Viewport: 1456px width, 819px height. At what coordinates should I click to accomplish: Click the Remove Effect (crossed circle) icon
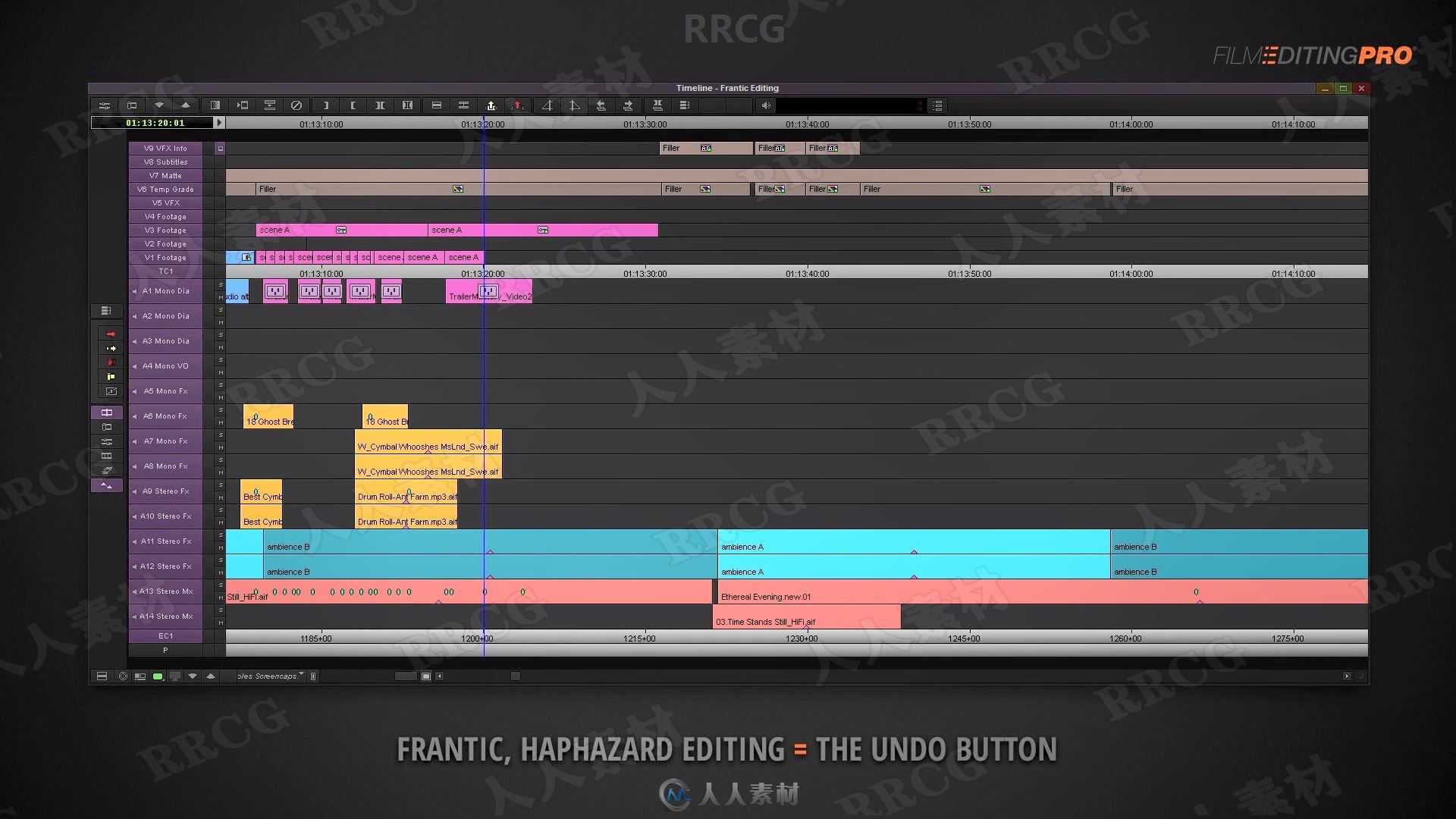coord(297,105)
